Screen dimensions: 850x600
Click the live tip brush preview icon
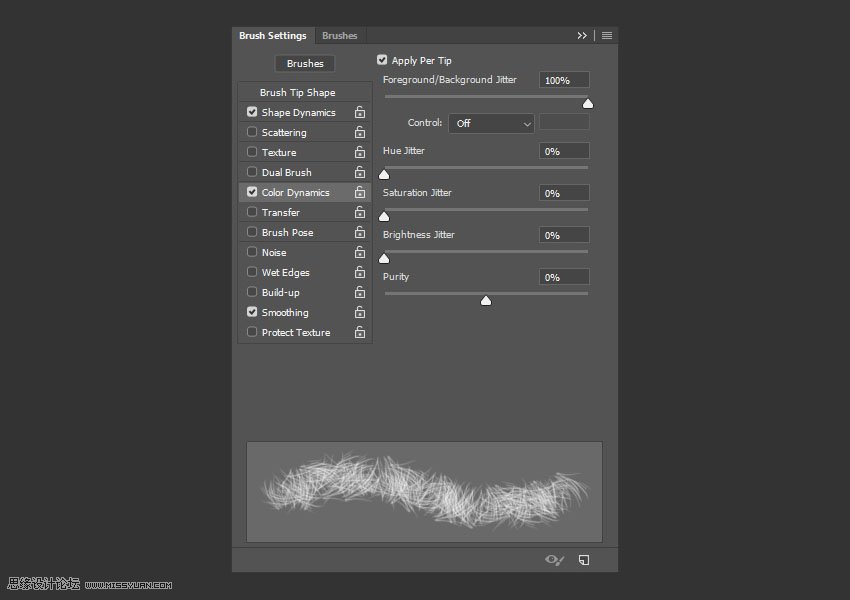pyautogui.click(x=554, y=560)
